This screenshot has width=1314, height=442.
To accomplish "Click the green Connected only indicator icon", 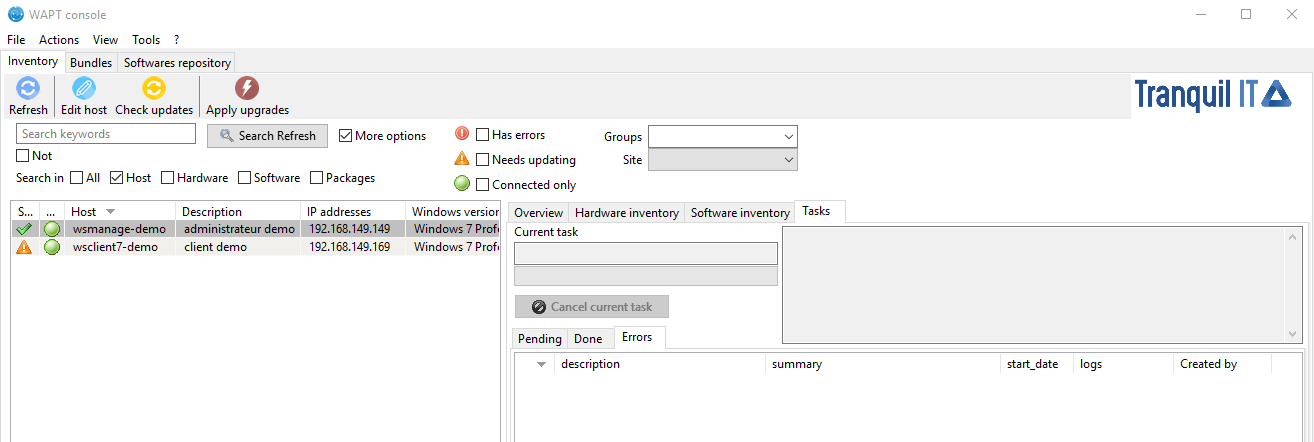I will (462, 184).
